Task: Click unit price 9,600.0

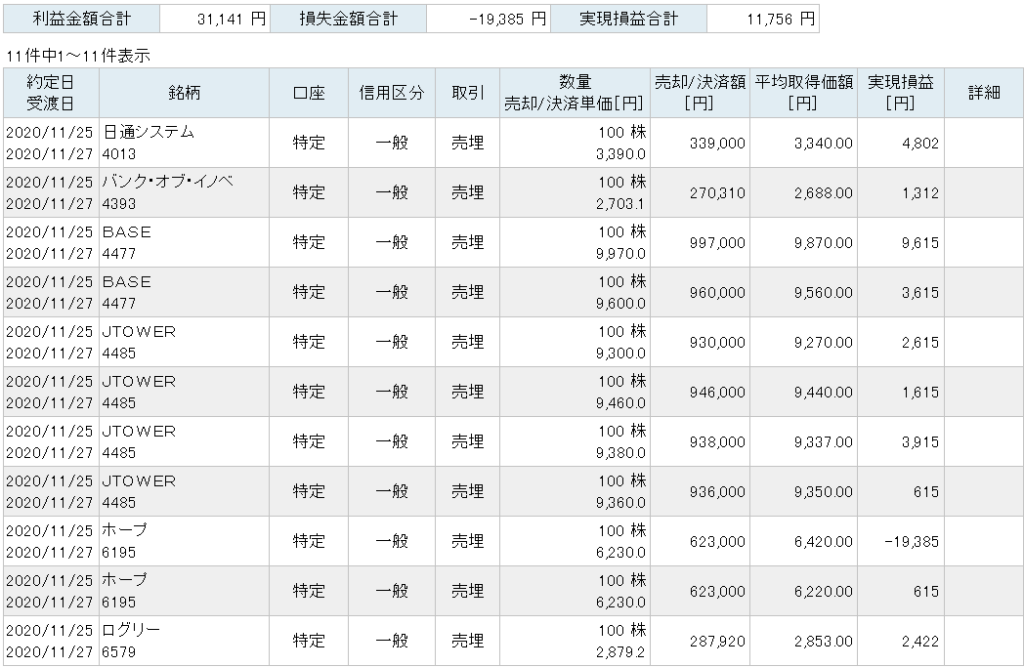Action: coord(620,304)
